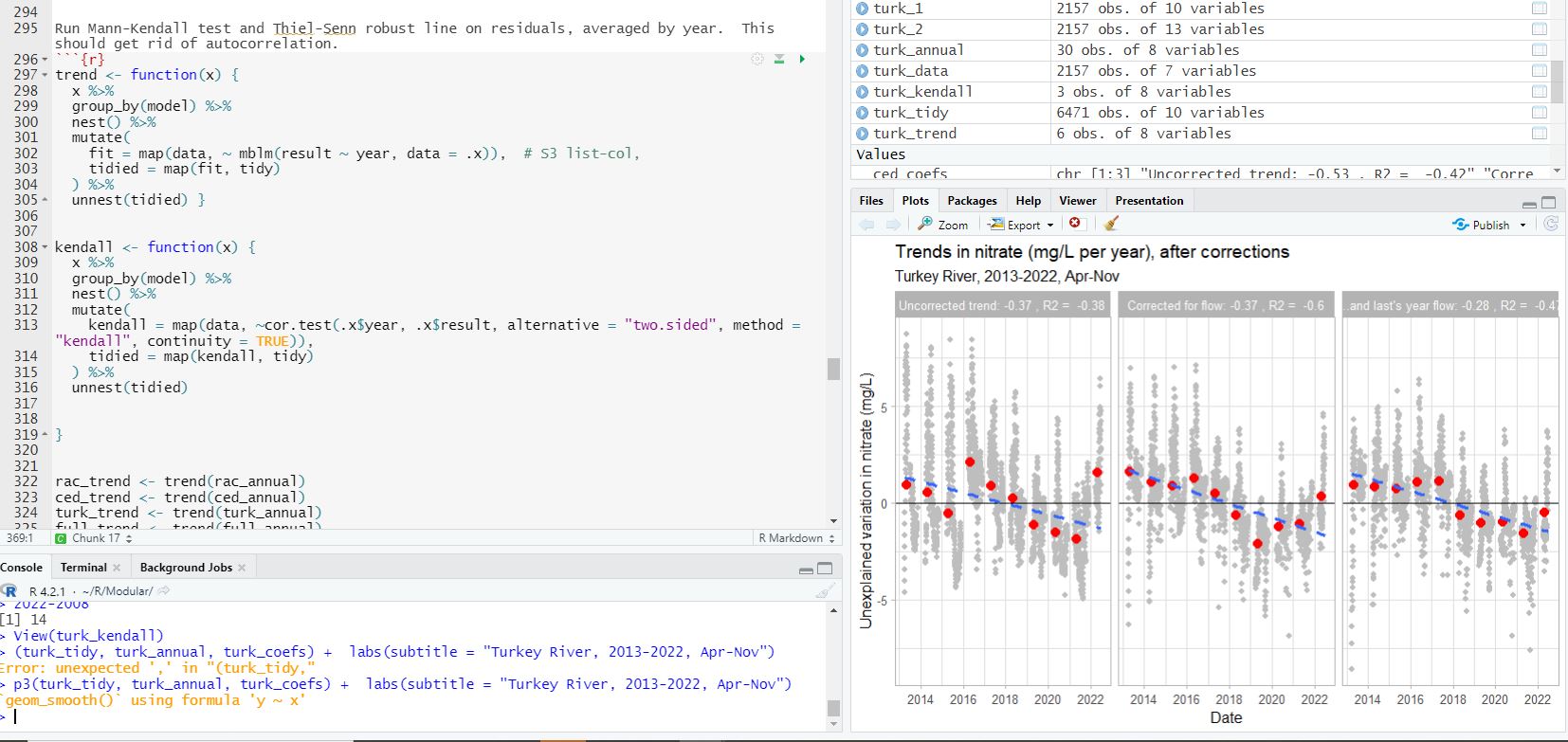View turk_trend in data viewer grid icon

(1540, 134)
